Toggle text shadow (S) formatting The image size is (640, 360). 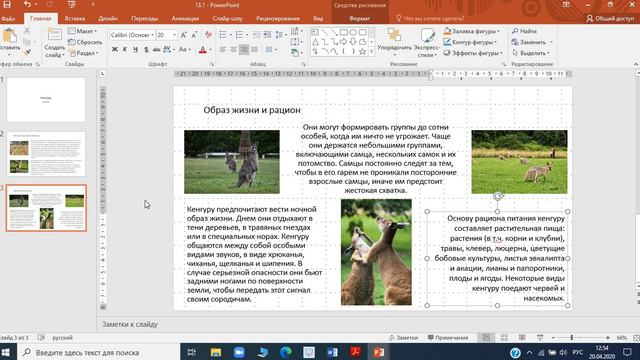[146, 50]
